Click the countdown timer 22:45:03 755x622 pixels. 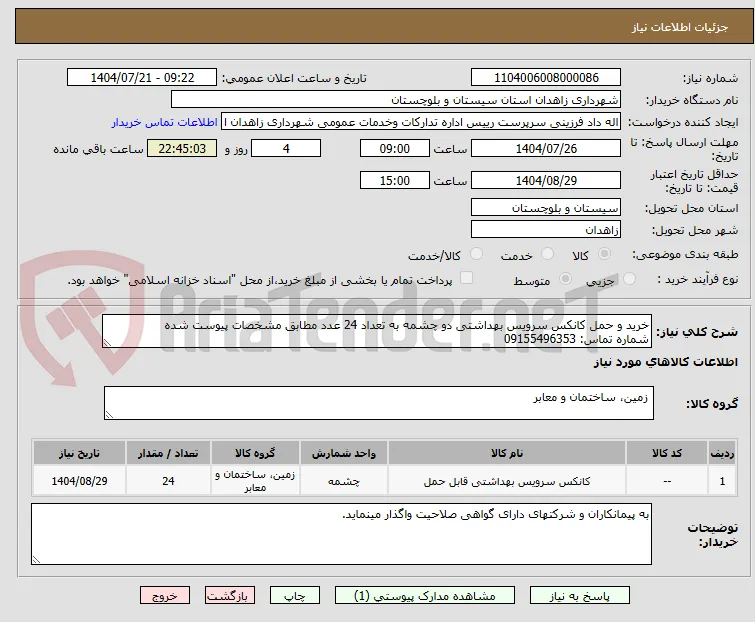(x=182, y=148)
